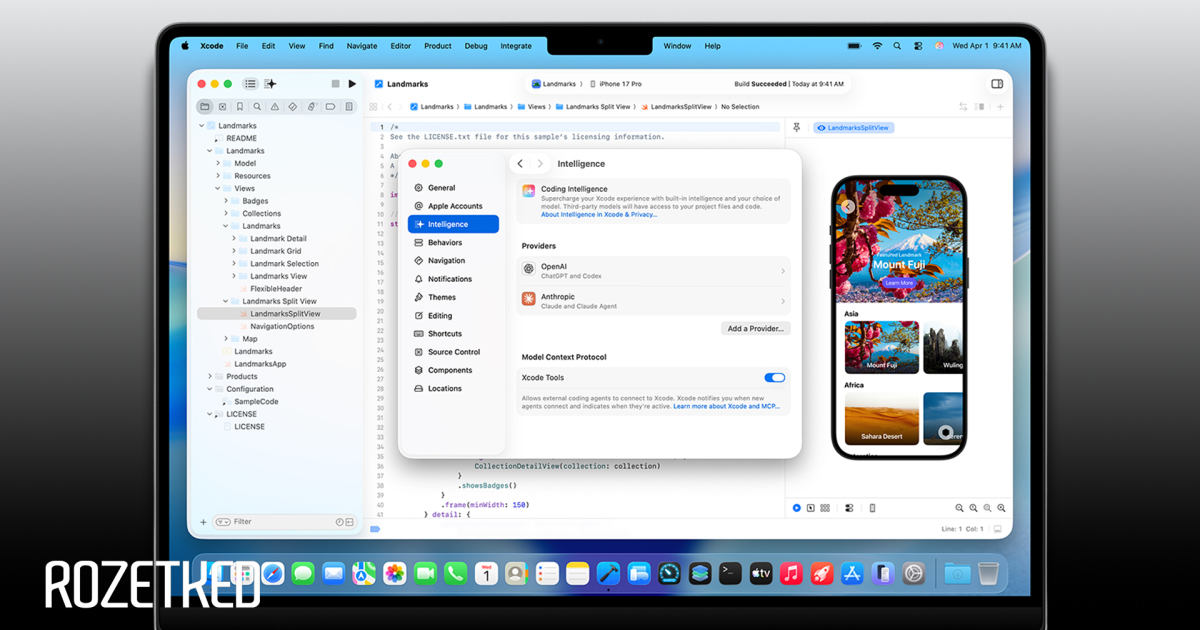Toggle the LandmarksSplitView preview eye pill

click(x=853, y=128)
